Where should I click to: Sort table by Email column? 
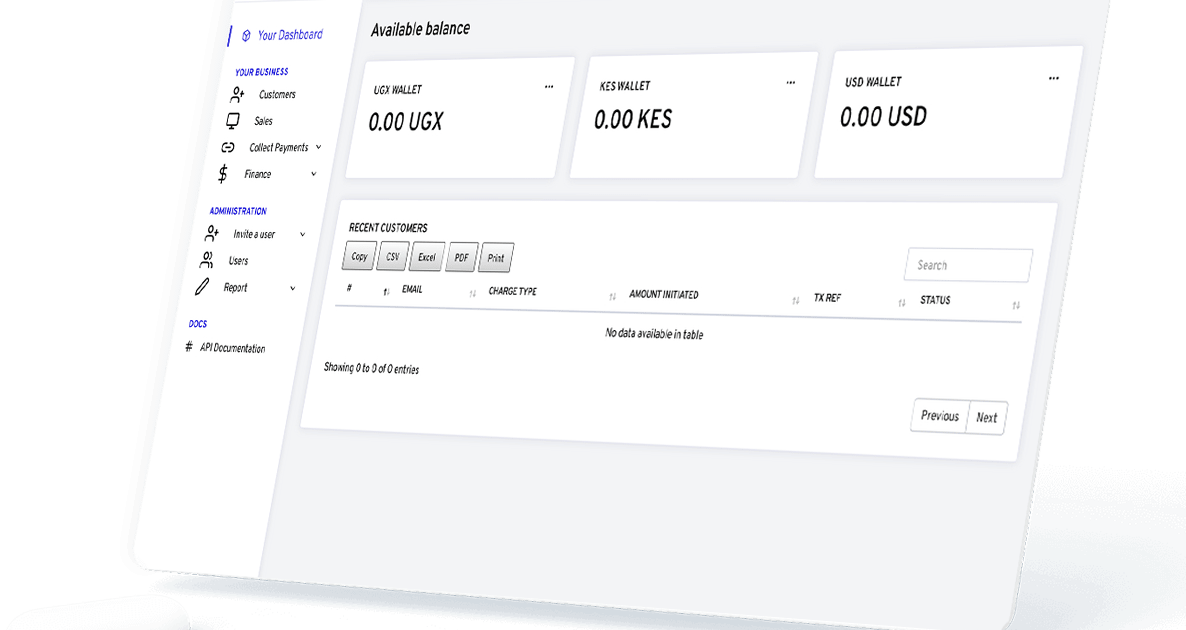[472, 293]
